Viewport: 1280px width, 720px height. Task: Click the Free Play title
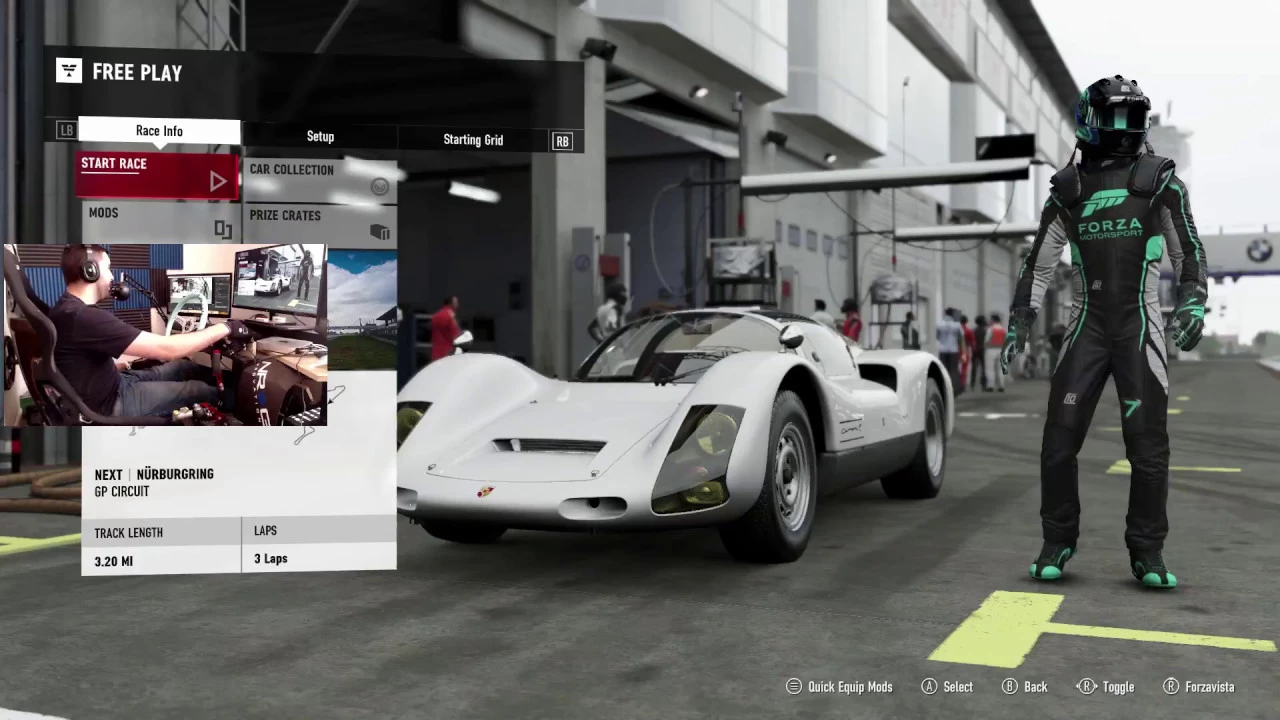coord(137,72)
